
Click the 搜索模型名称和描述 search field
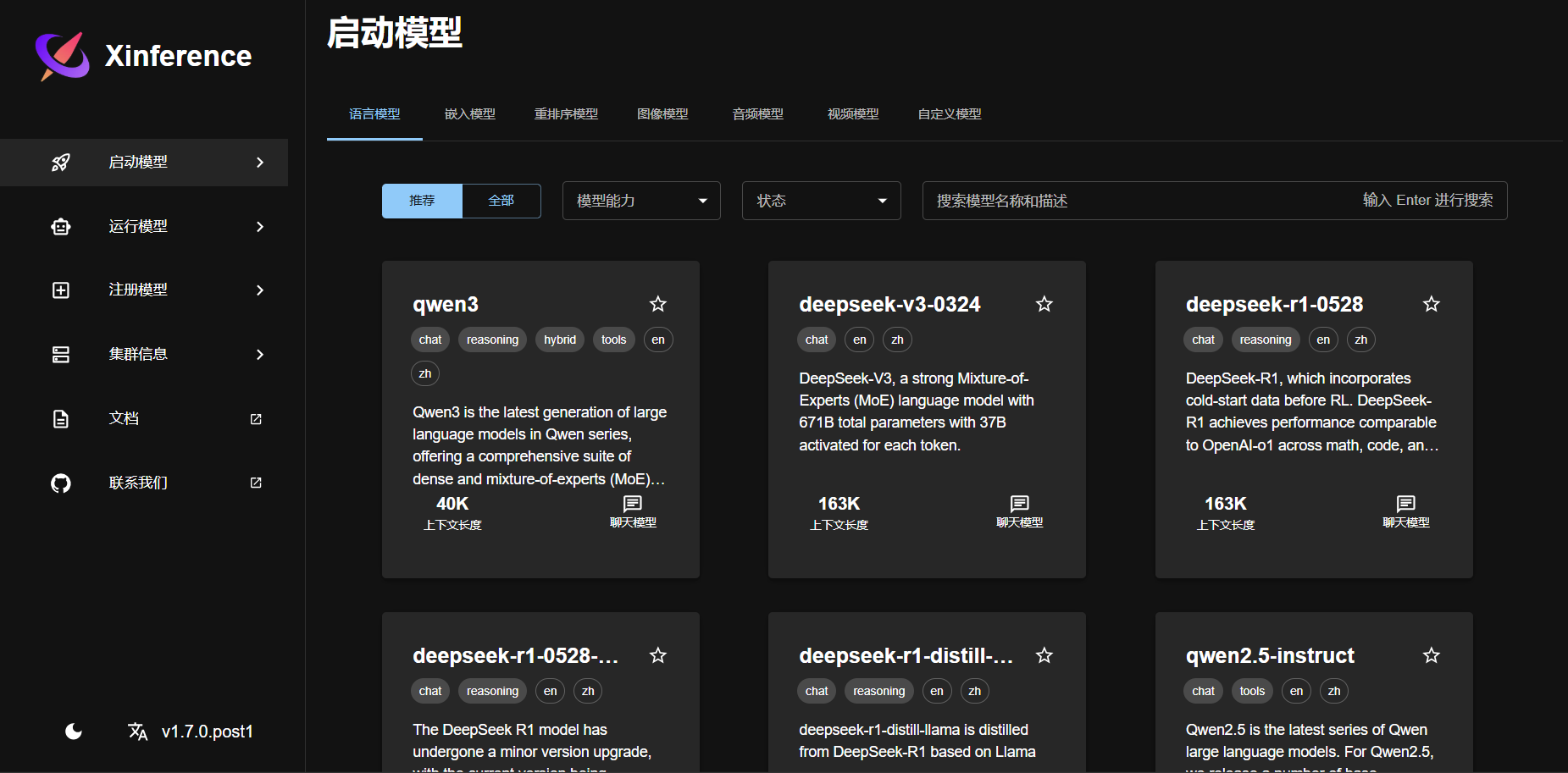pos(1215,201)
